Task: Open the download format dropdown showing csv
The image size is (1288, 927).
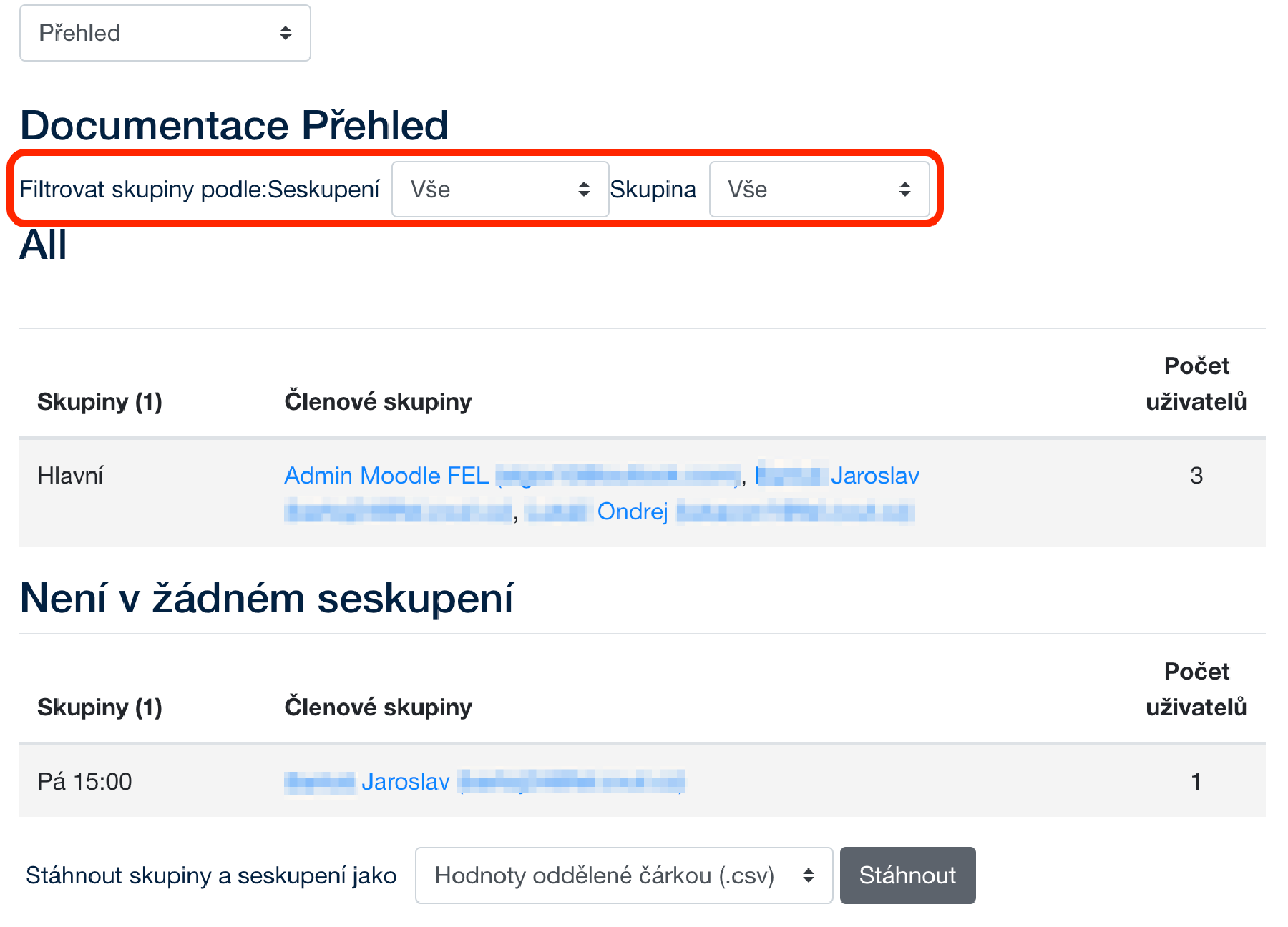Action: [x=623, y=875]
